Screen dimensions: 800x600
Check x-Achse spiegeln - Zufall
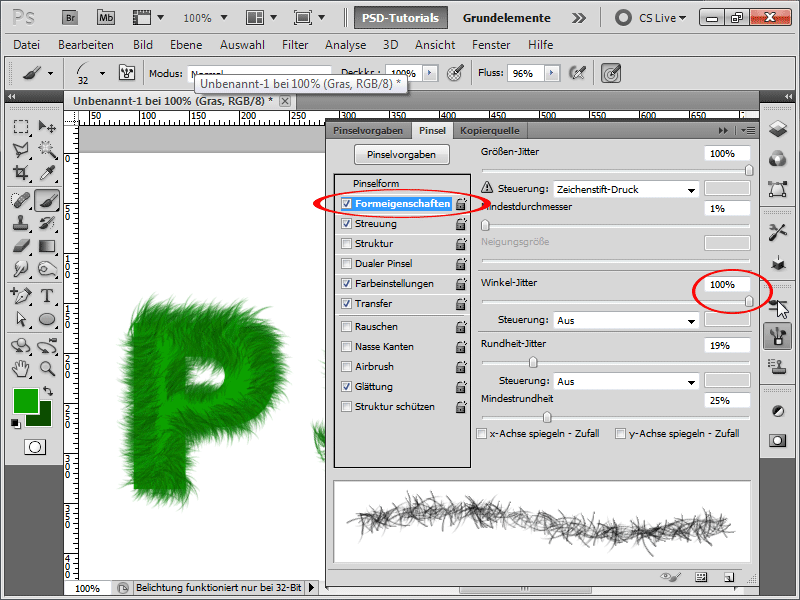click(x=481, y=434)
